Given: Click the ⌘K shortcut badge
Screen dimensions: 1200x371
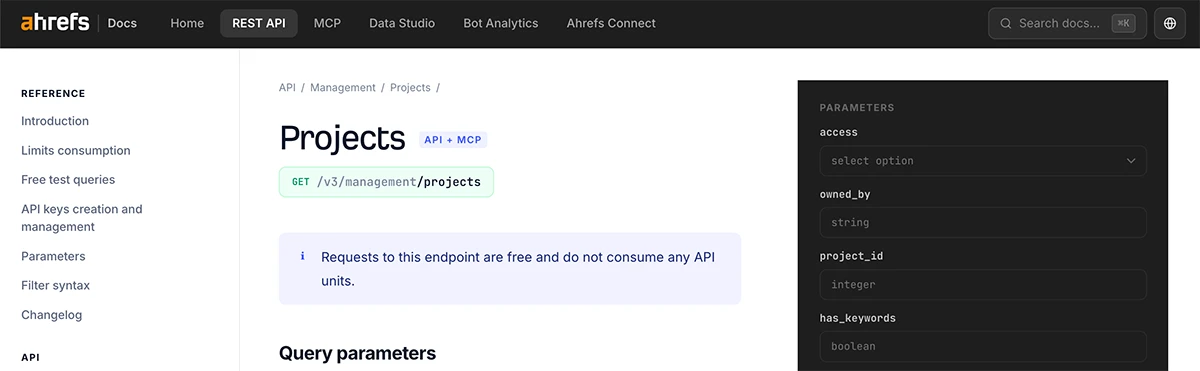Looking at the screenshot, I should pyautogui.click(x=1123, y=23).
